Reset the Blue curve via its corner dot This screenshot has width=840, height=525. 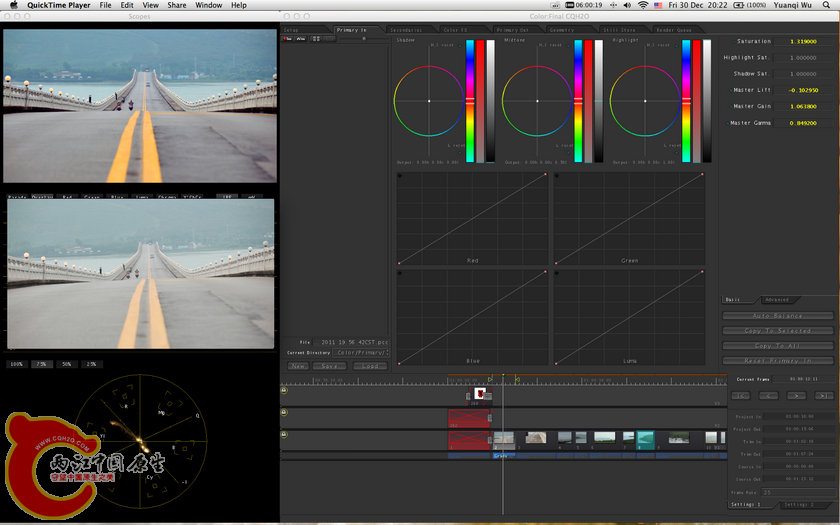(400, 273)
